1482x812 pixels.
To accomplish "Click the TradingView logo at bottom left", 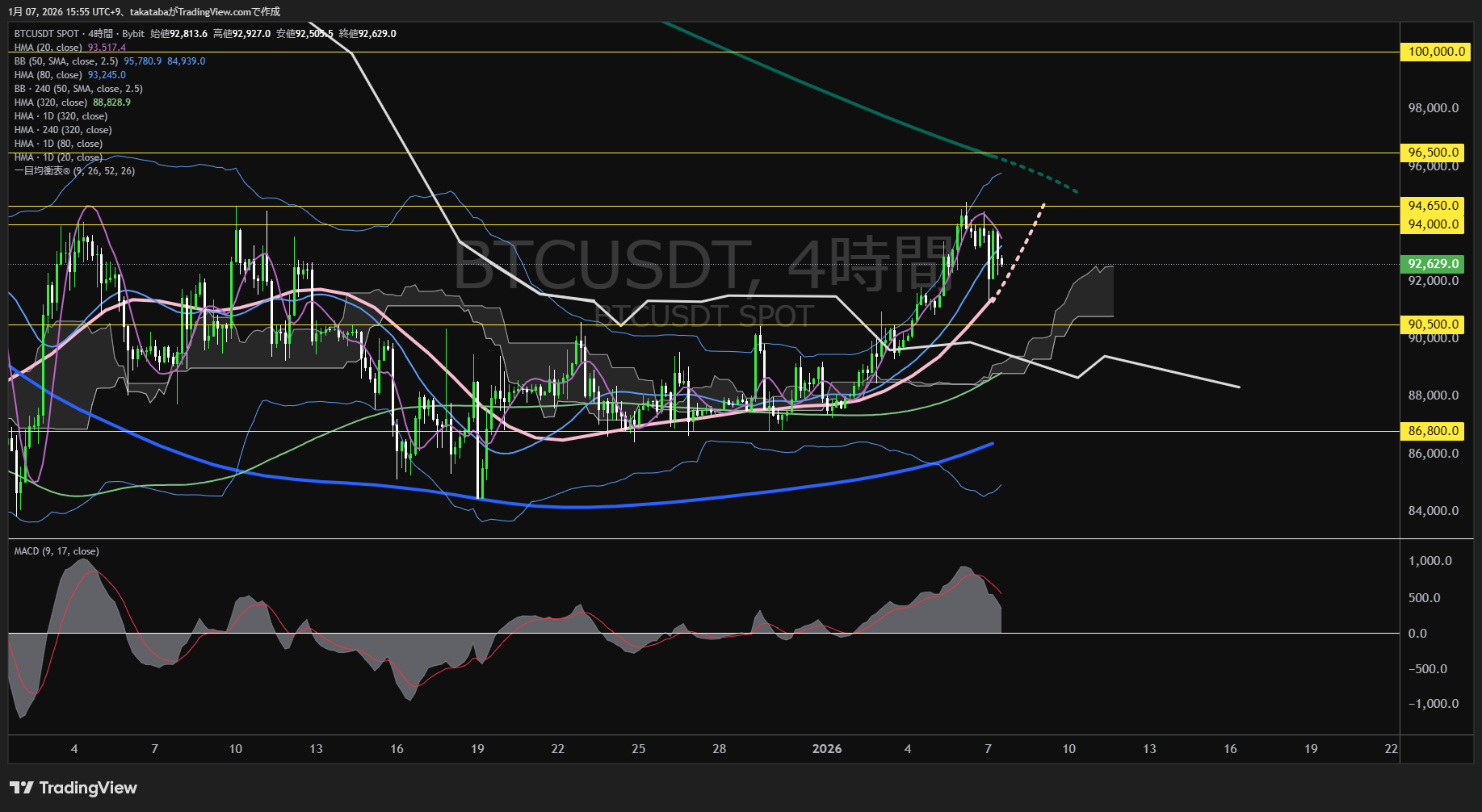I will pyautogui.click(x=73, y=788).
